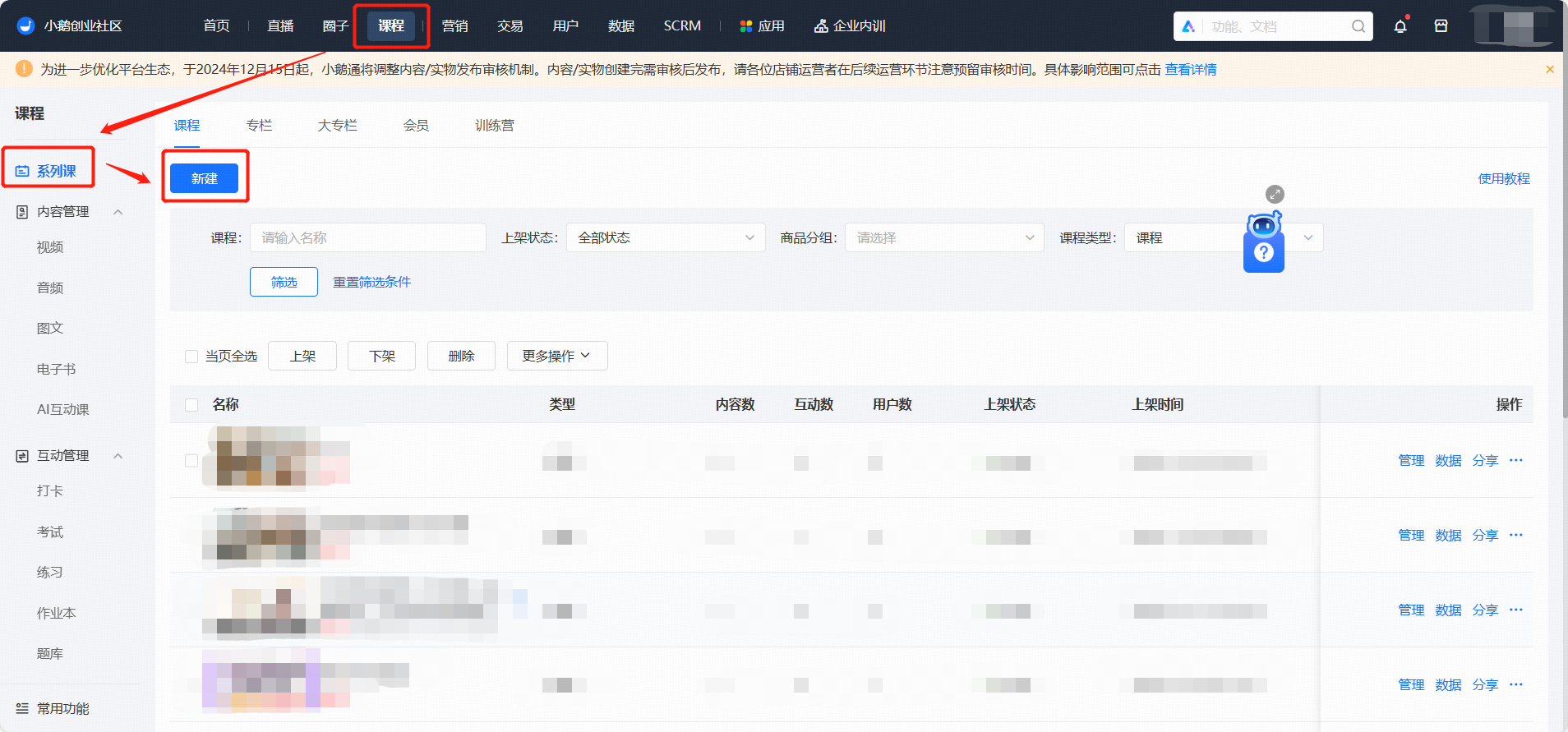Viewport: 1568px width, 732px height.
Task: Switch to the 专栏 tab
Action: tap(259, 125)
